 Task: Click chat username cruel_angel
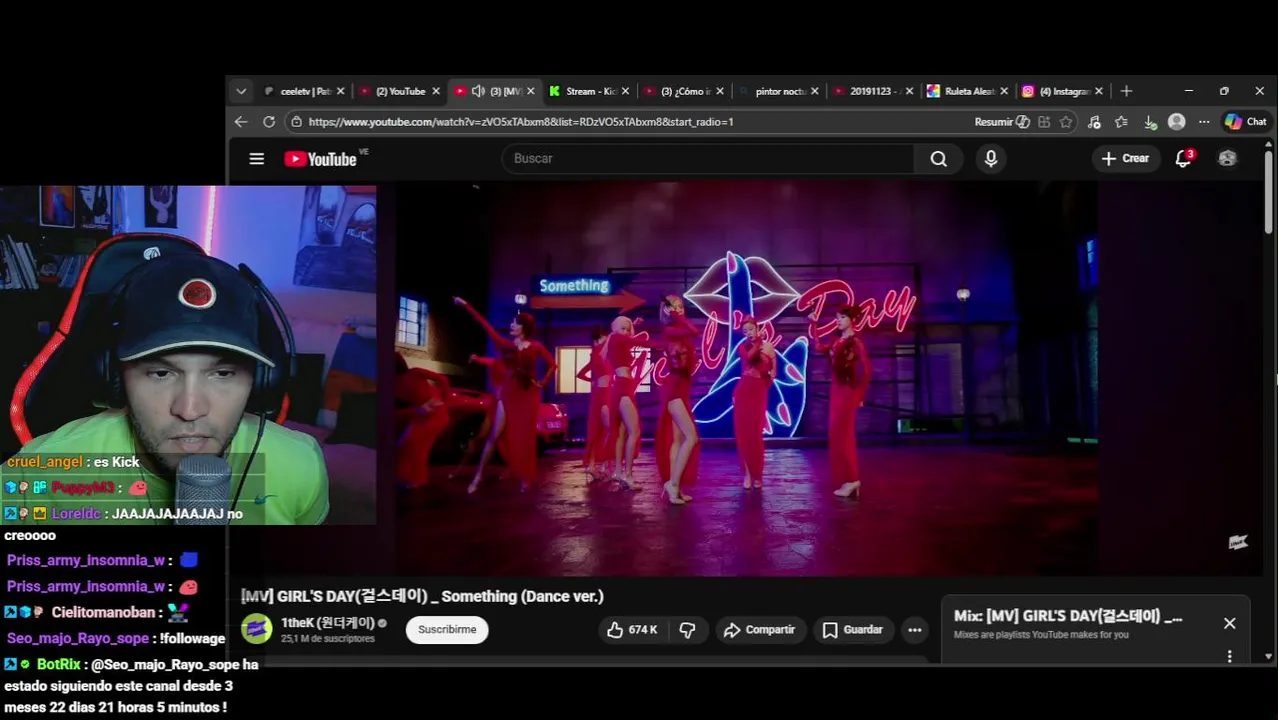click(x=45, y=462)
